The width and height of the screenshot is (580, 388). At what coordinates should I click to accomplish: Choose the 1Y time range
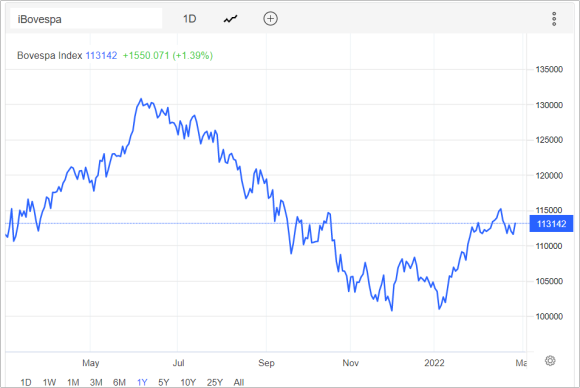142,382
